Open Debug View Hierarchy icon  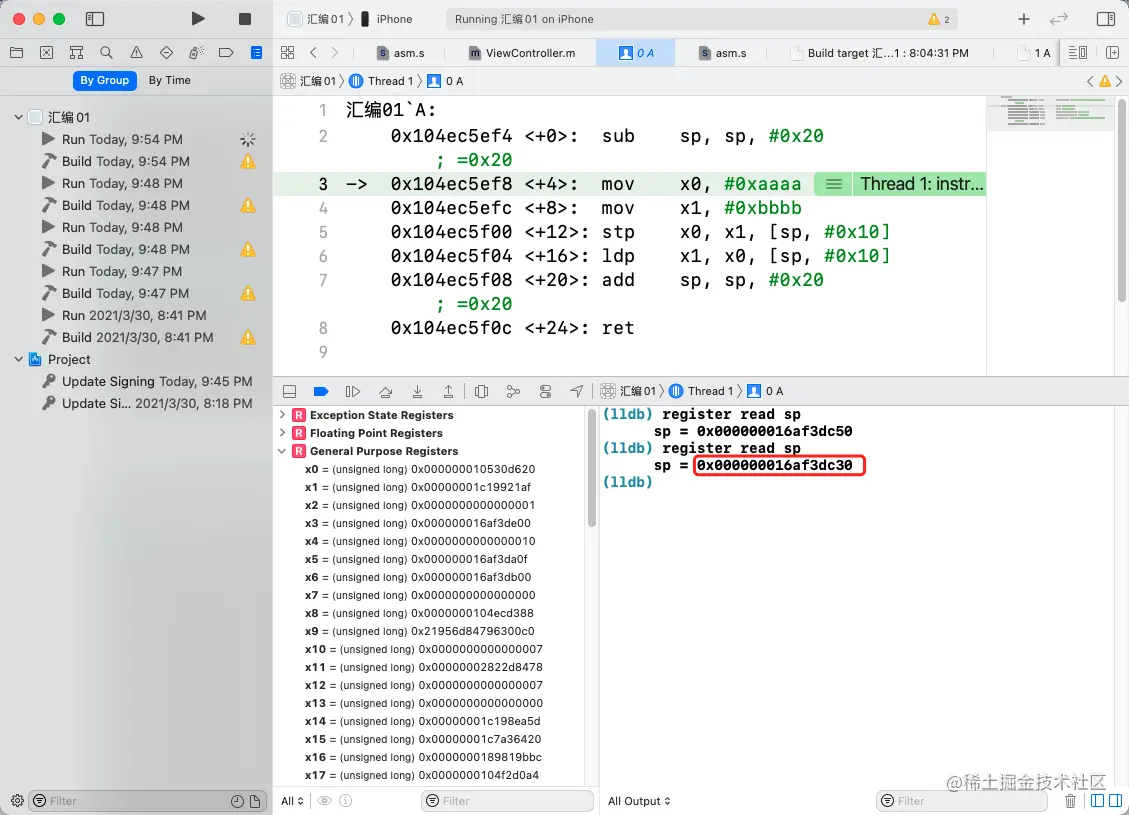tap(482, 391)
